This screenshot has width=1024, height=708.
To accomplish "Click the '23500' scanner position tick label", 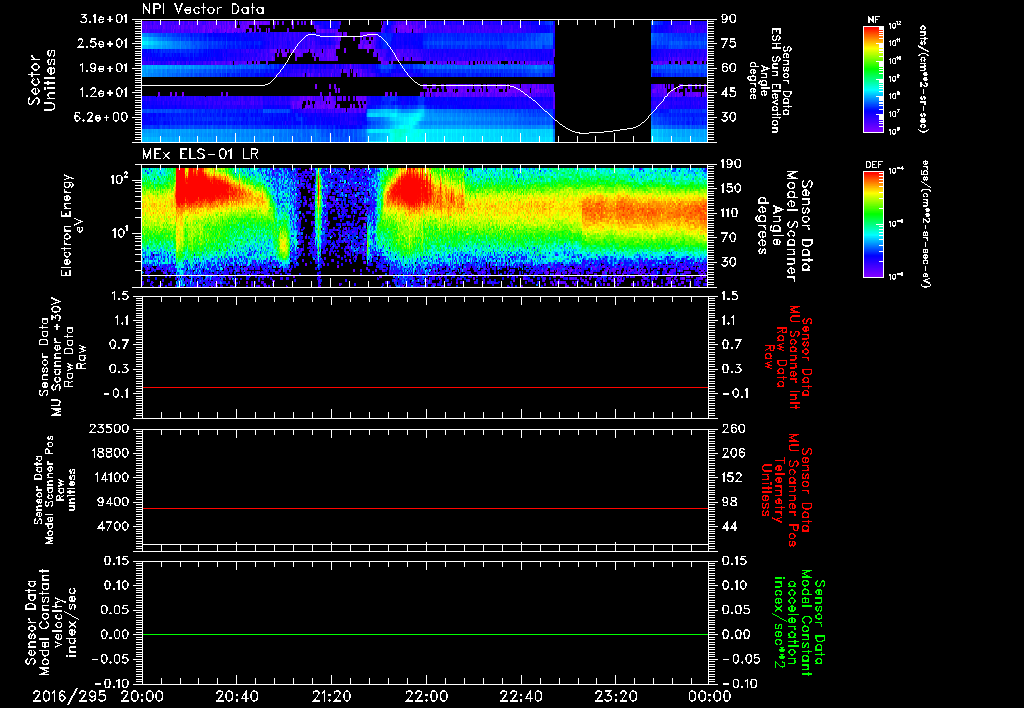I will (108, 429).
